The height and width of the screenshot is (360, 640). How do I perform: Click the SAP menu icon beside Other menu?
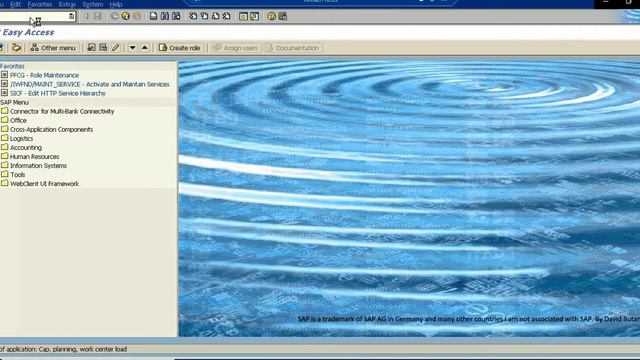click(x=16, y=48)
